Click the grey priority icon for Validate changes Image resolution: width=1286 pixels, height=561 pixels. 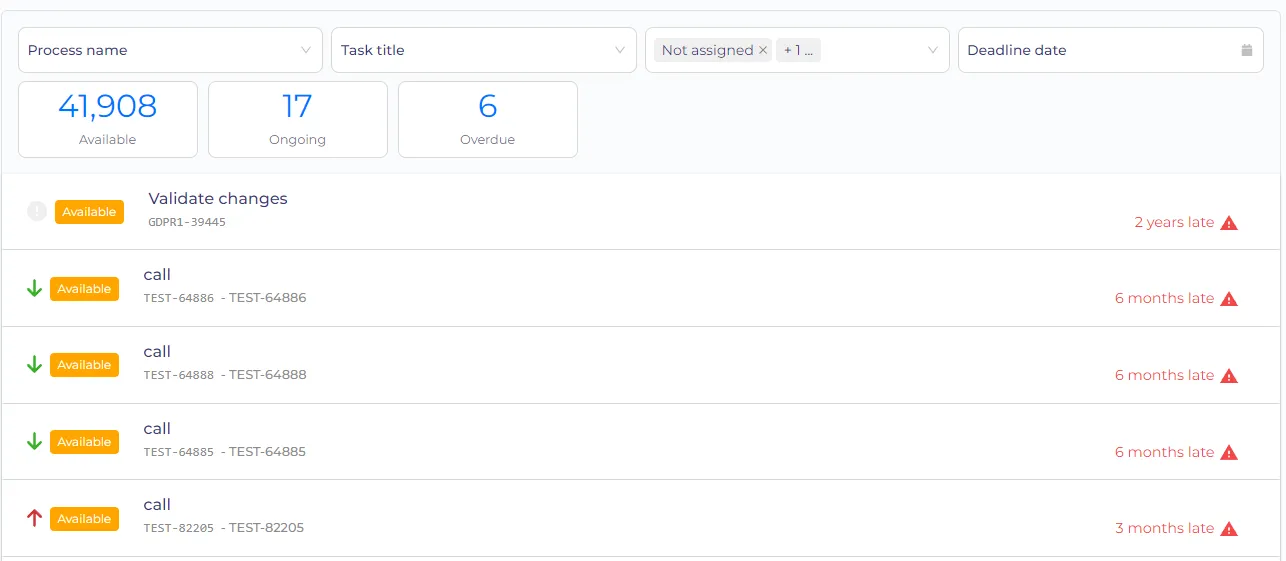point(37,211)
